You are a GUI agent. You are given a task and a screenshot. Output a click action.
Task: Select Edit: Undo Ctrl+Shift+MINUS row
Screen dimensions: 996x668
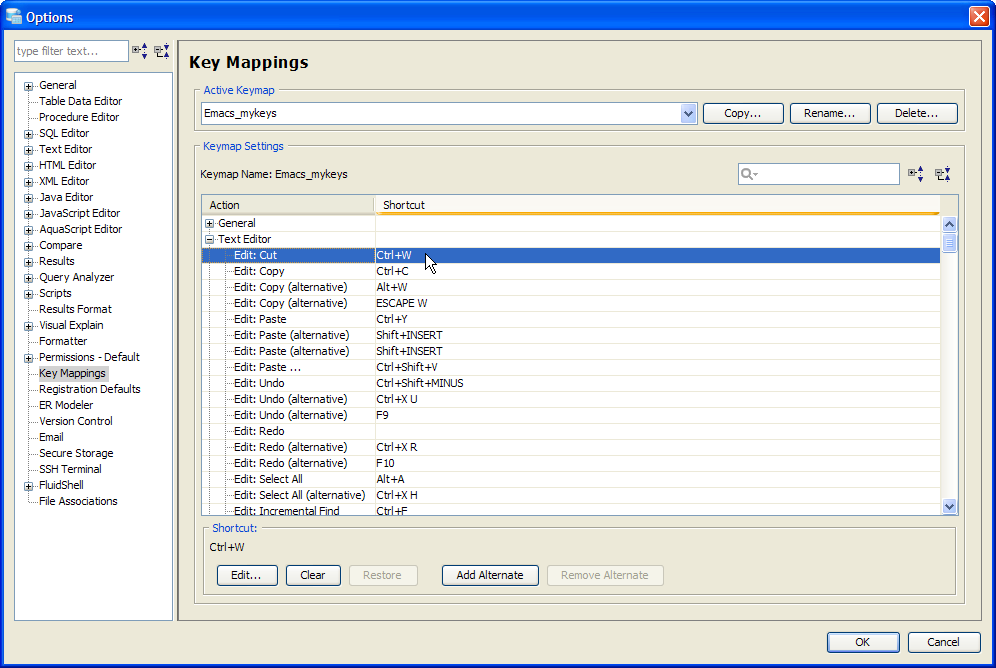570,384
